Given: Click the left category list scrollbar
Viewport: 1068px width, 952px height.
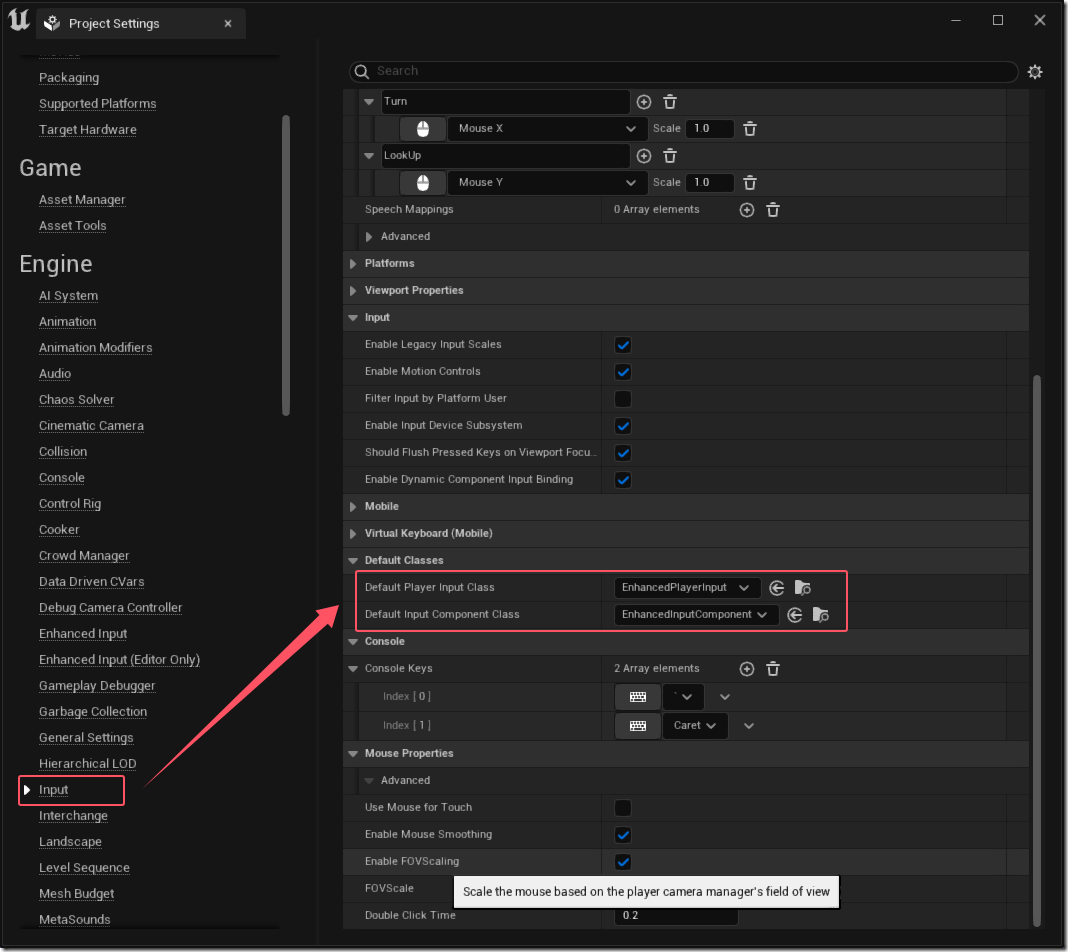Looking at the screenshot, I should pos(286,265).
